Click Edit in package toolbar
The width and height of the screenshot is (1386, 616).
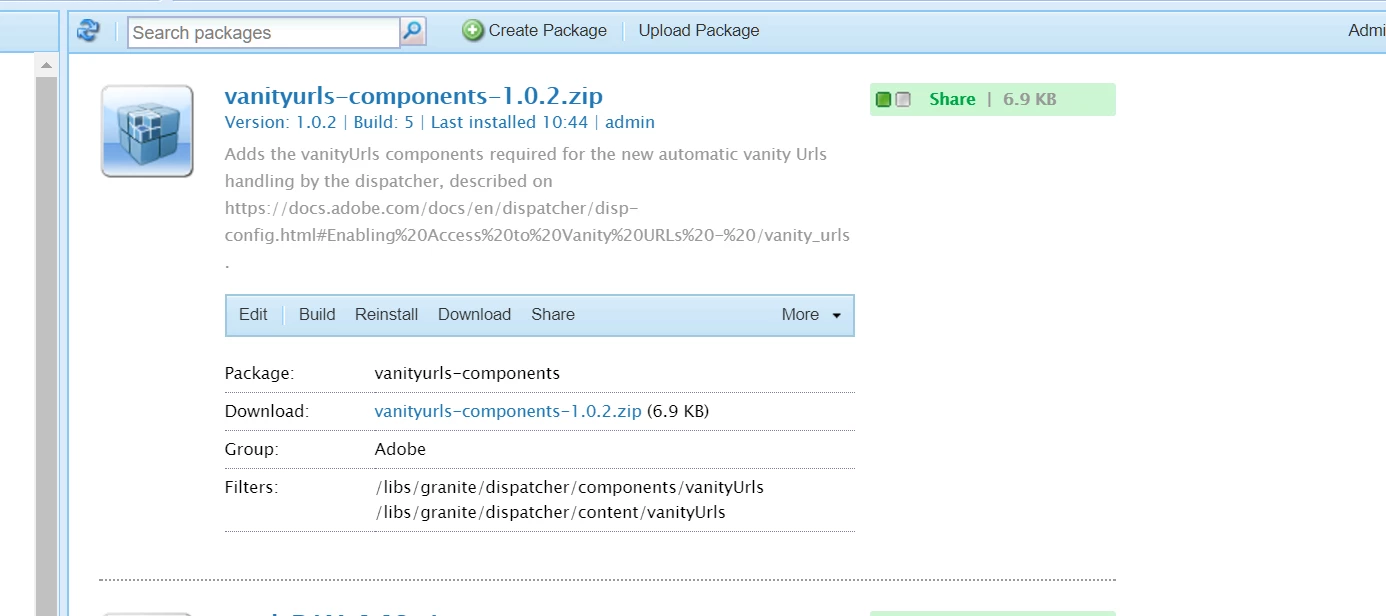253,314
